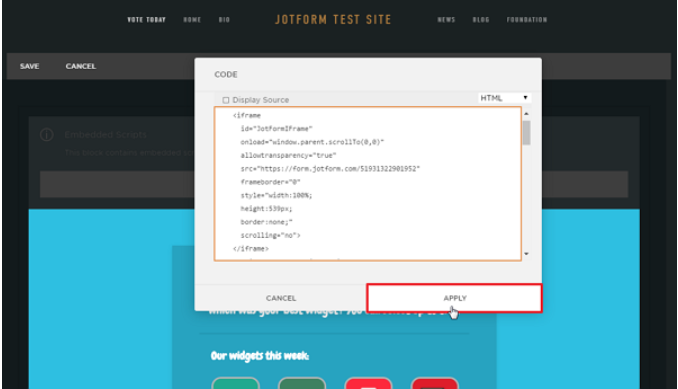
Task: Click inside the iframe code editor
Action: [x=368, y=184]
